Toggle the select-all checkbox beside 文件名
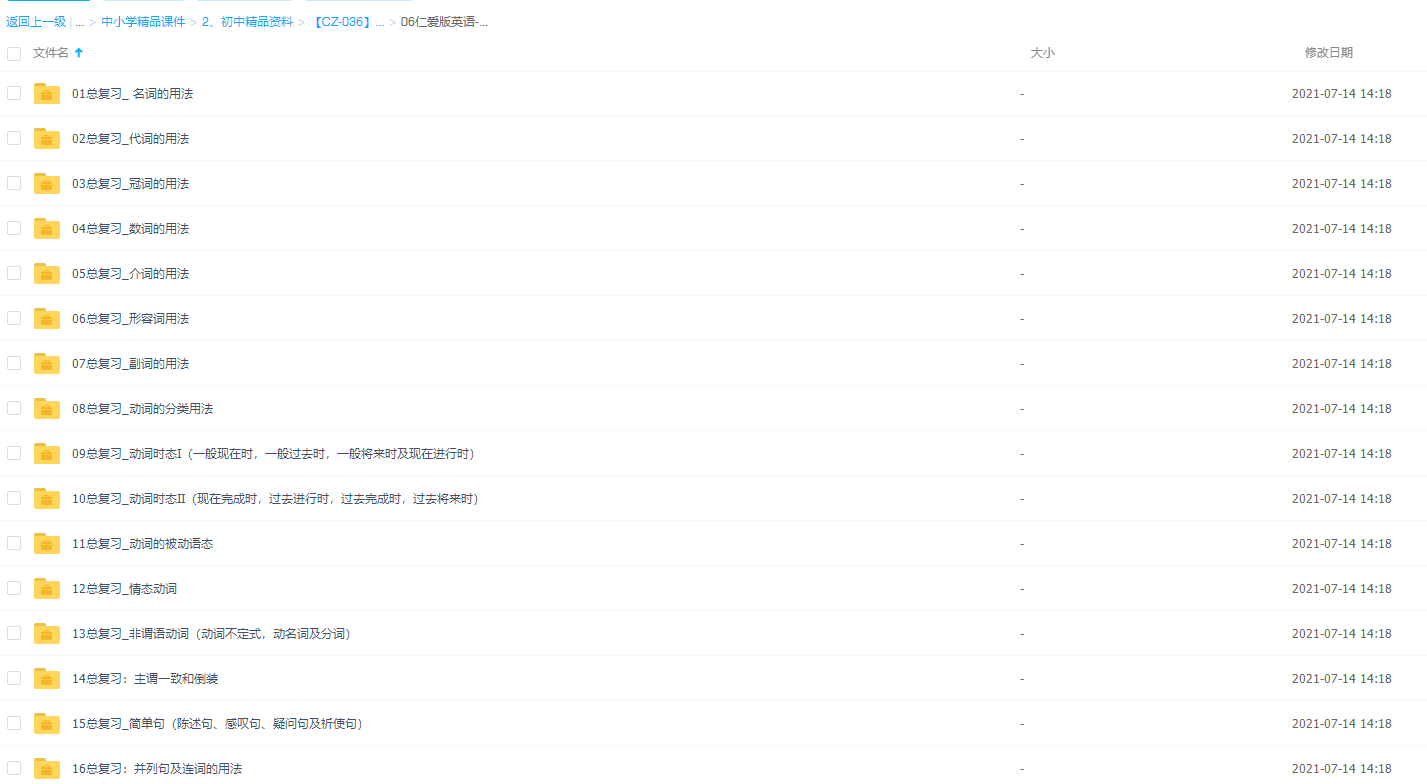Image resolution: width=1427 pixels, height=784 pixels. click(x=14, y=54)
